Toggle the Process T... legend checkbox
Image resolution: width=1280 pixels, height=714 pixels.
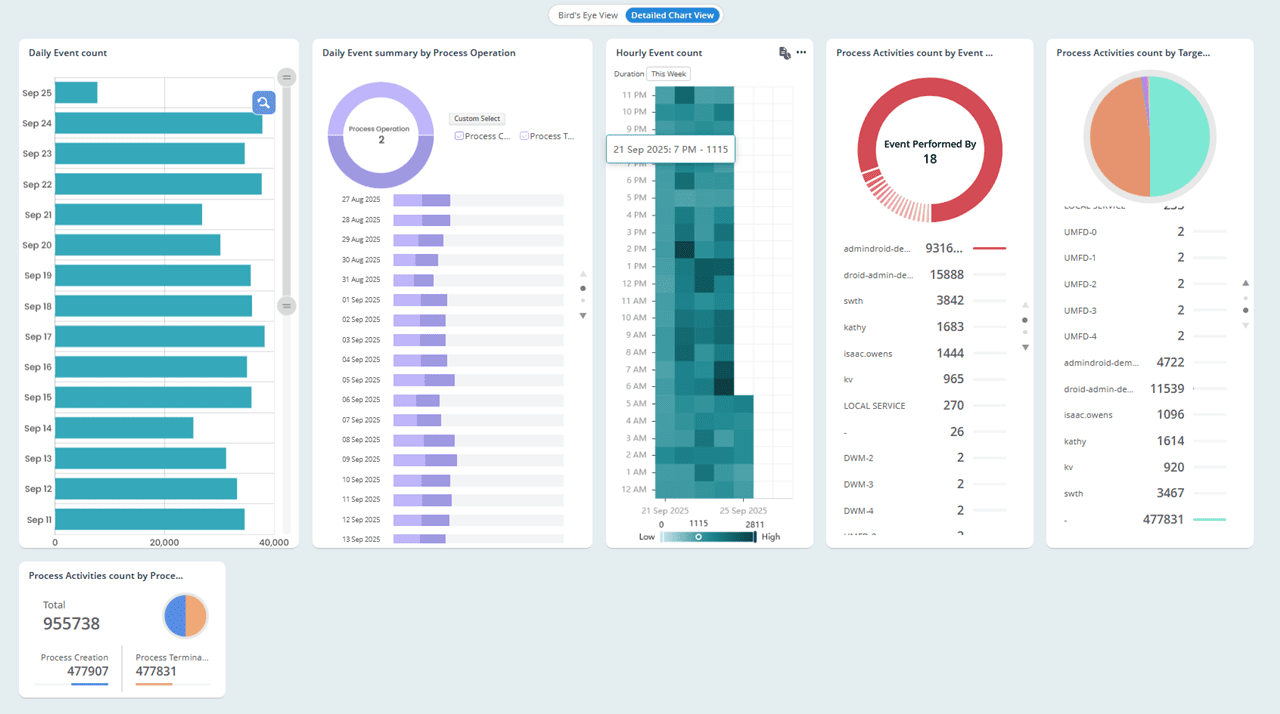525,136
